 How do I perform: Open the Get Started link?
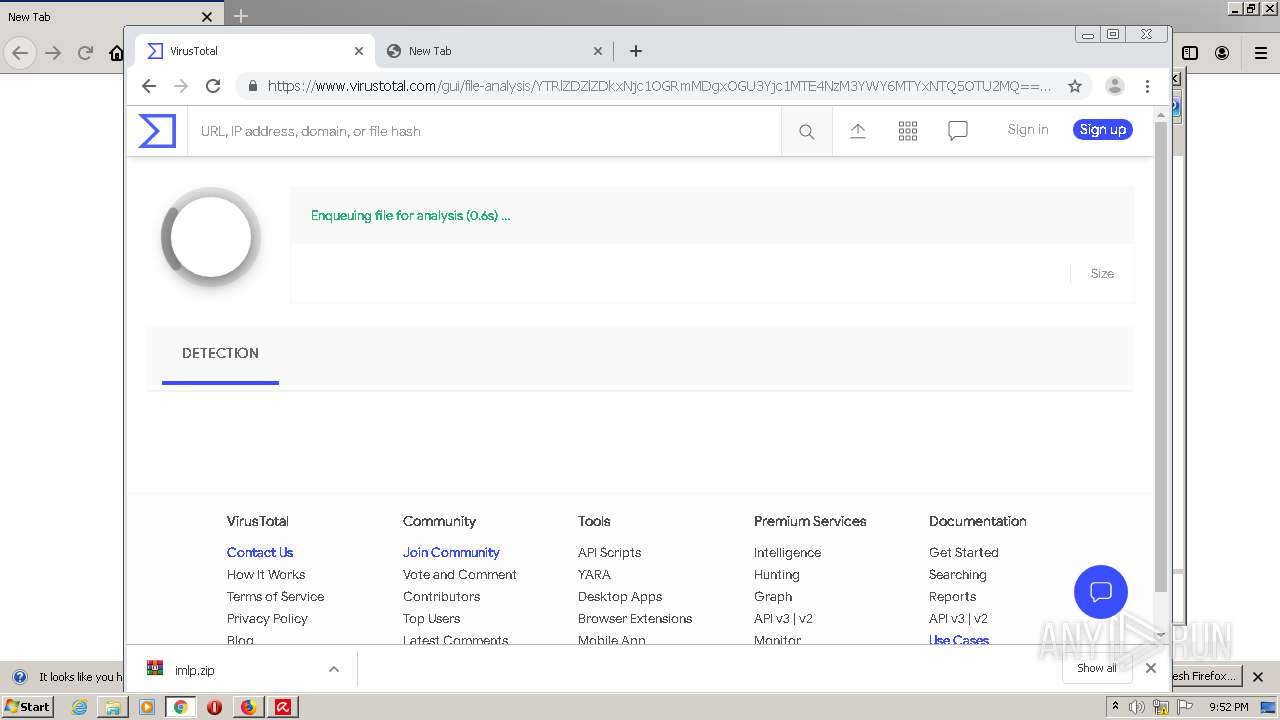point(963,552)
